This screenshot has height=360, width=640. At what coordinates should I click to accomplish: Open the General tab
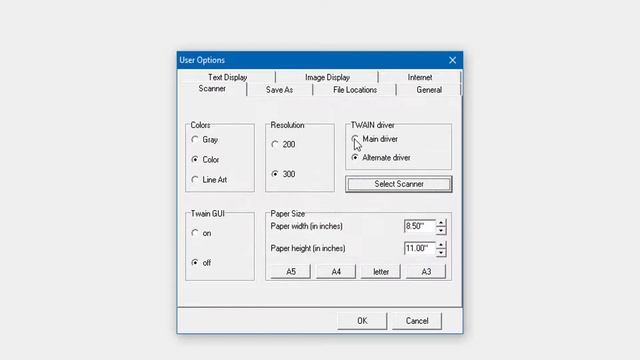[429, 90]
